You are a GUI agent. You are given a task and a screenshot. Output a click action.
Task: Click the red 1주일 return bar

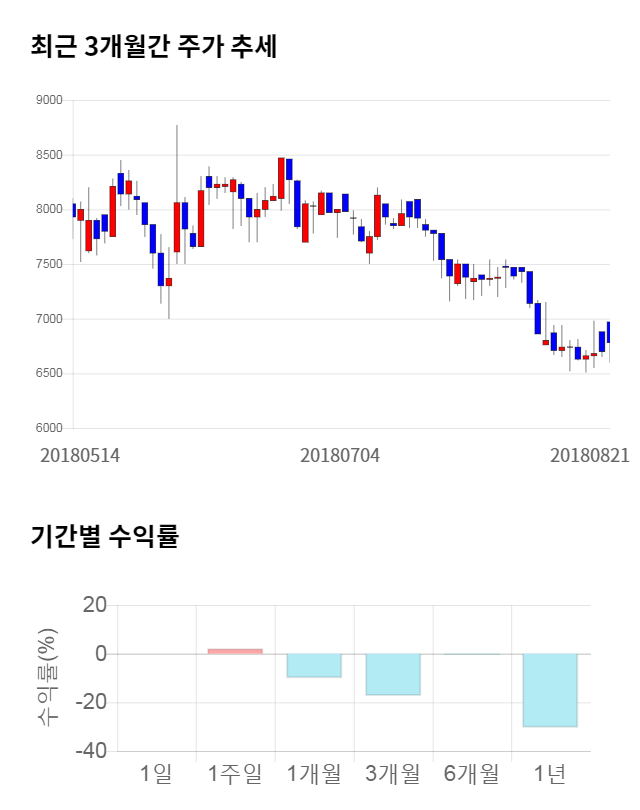coord(235,651)
